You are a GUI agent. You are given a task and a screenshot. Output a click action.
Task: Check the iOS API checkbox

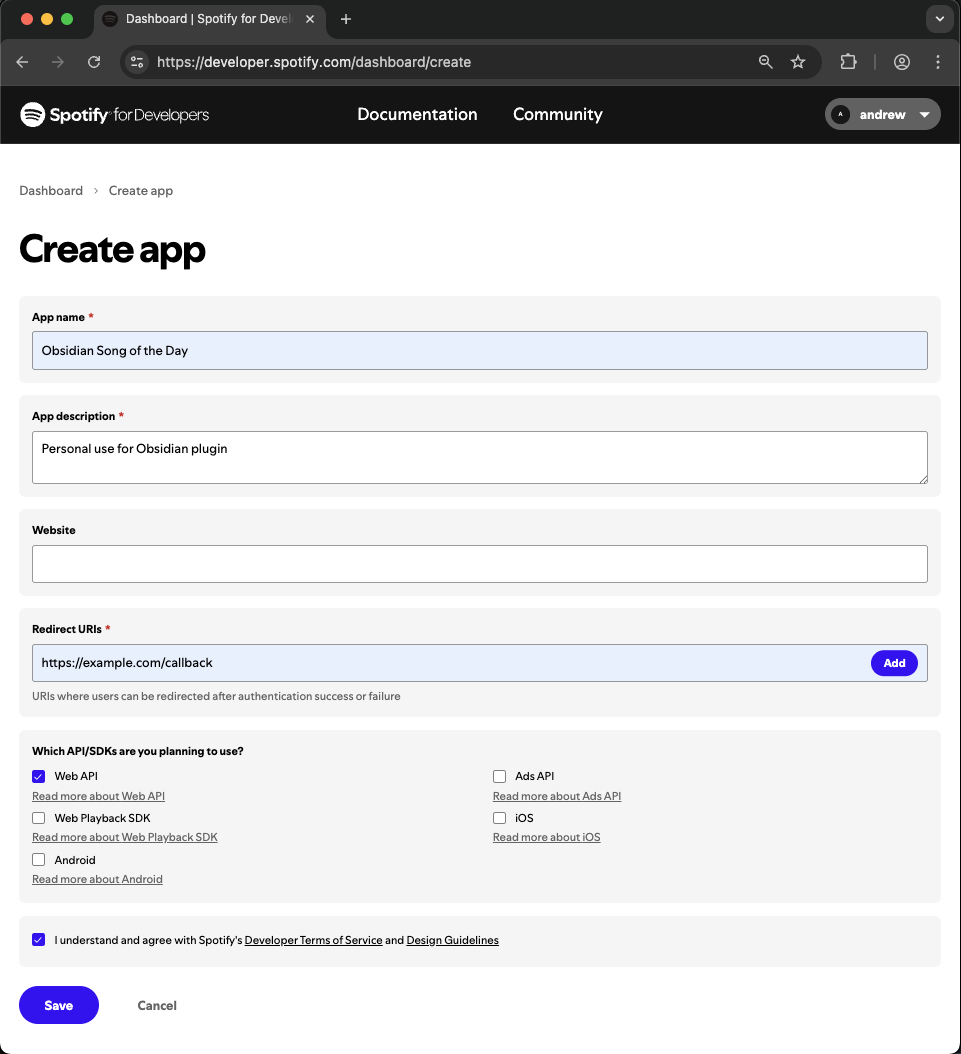click(499, 817)
